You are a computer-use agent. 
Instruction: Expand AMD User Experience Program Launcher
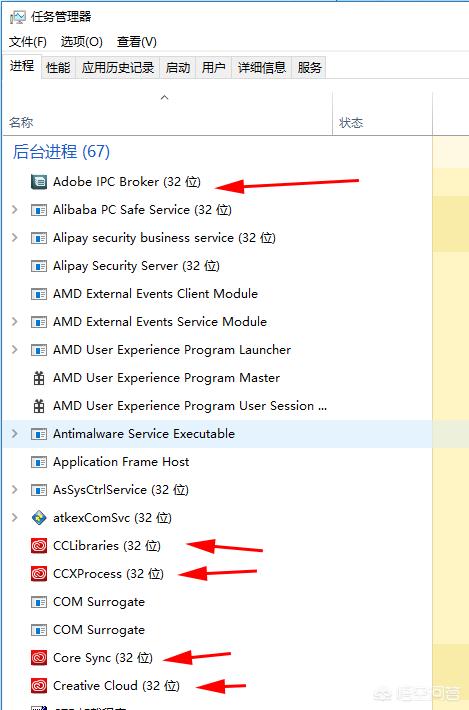14,350
